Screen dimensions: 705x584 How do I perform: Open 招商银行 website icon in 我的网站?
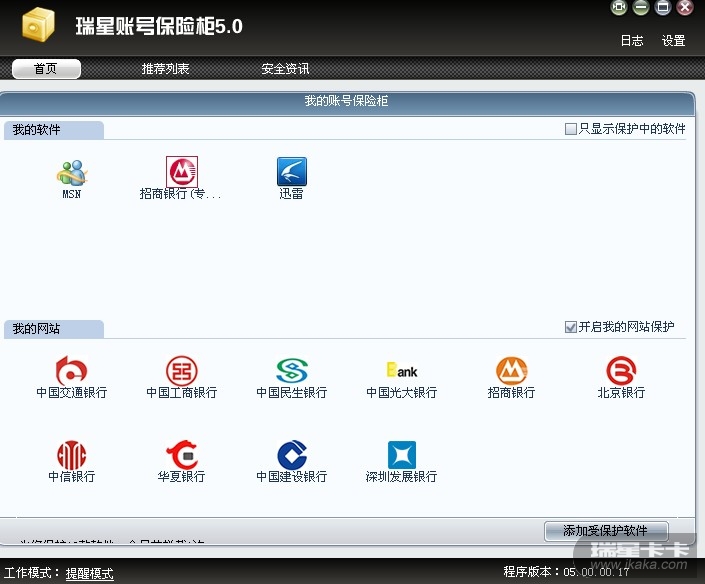(x=511, y=370)
